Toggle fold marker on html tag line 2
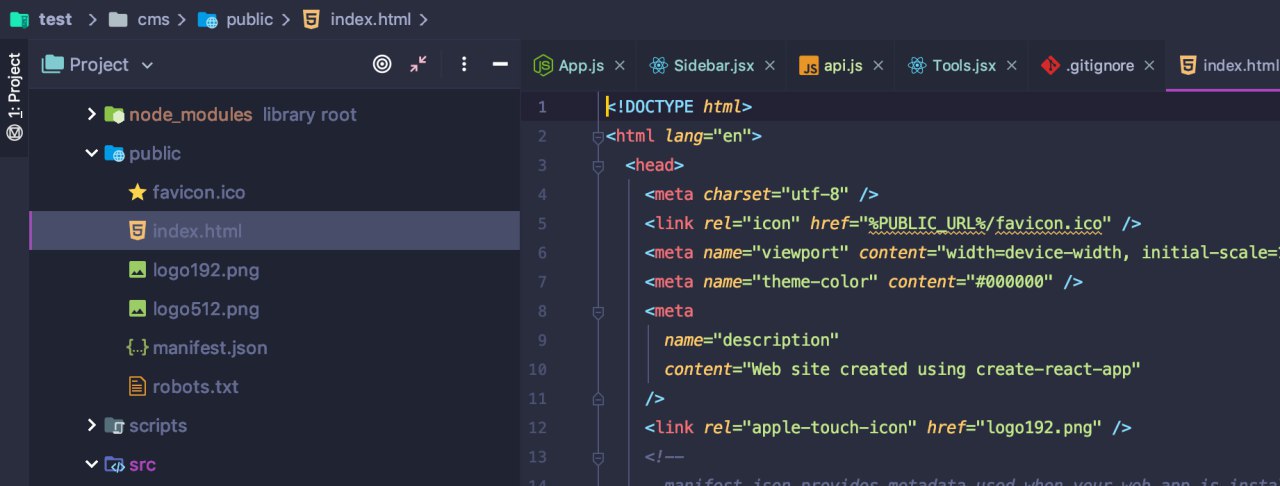Image resolution: width=1280 pixels, height=486 pixels. (598, 137)
